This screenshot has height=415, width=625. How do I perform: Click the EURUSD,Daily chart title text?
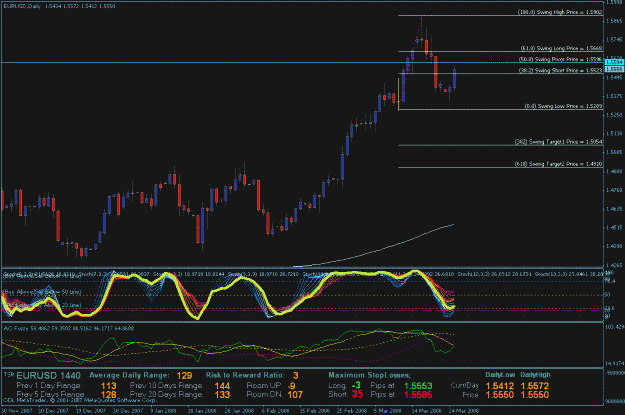(x=22, y=6)
